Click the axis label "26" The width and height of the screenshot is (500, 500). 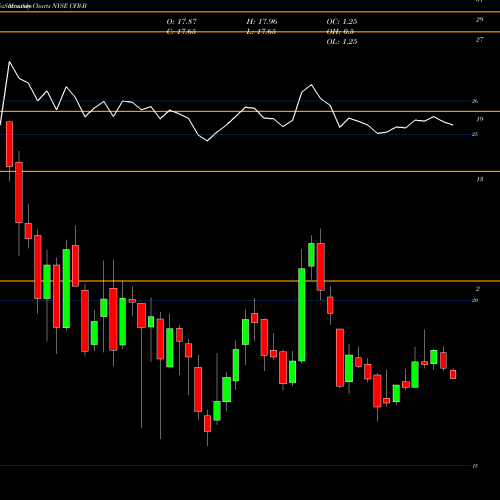click(475, 101)
